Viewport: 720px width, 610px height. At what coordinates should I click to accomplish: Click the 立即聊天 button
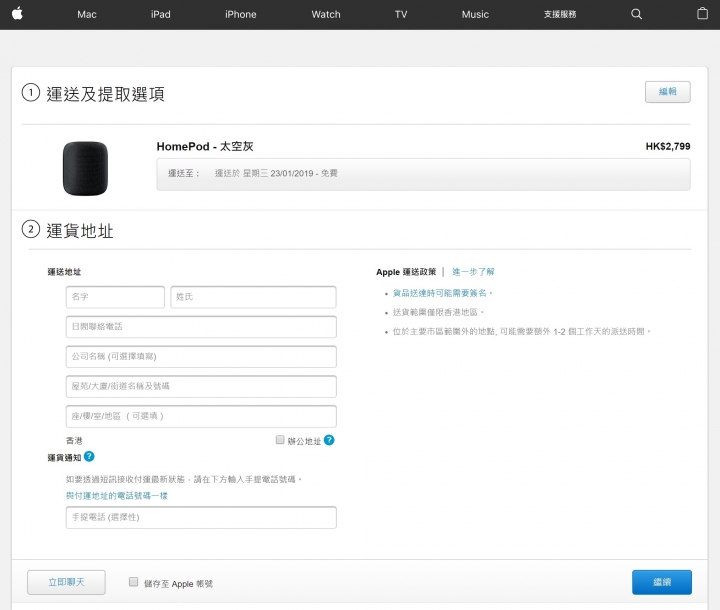66,582
